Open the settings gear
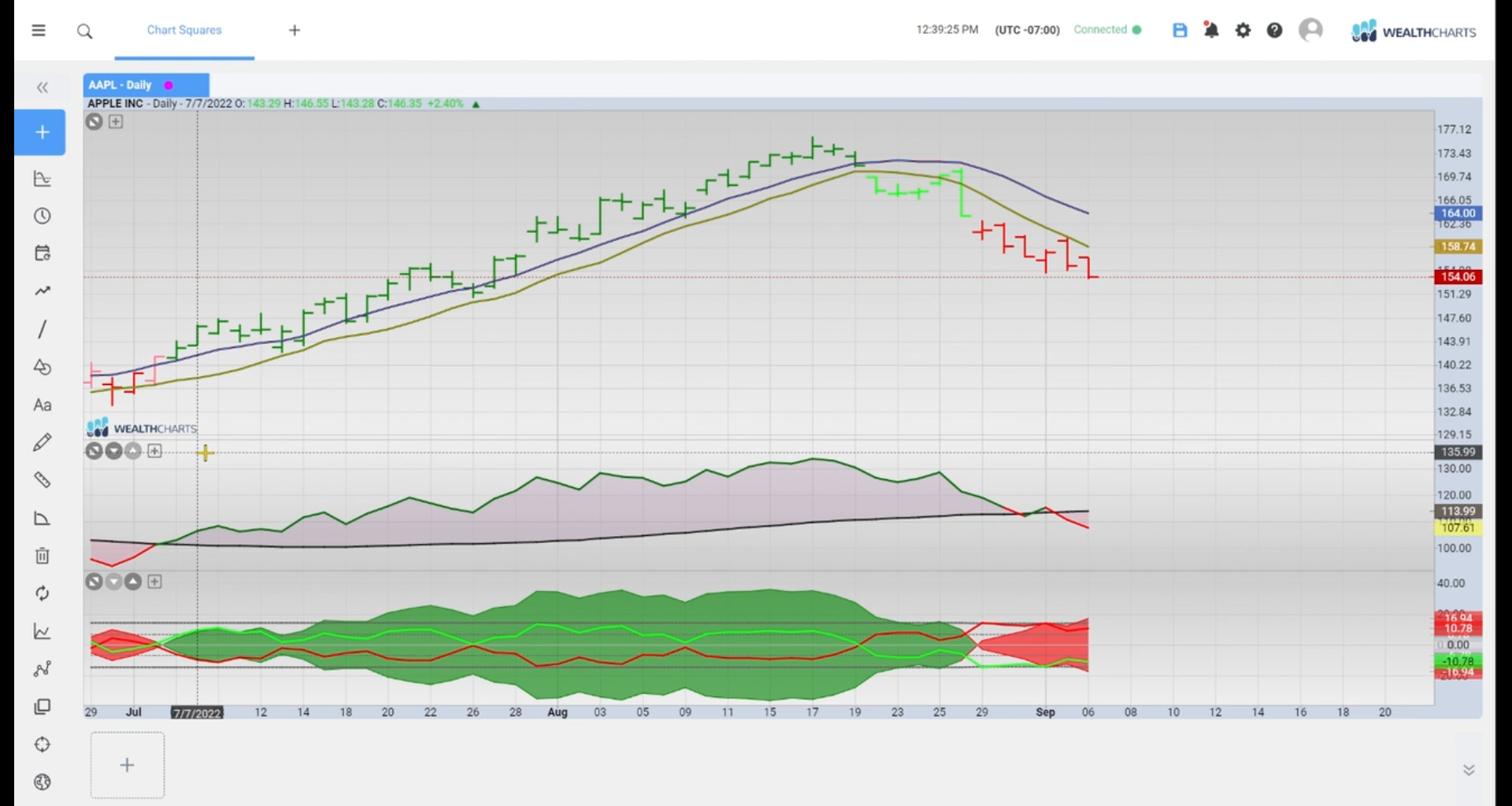This screenshot has height=806, width=1512. coord(1243,31)
